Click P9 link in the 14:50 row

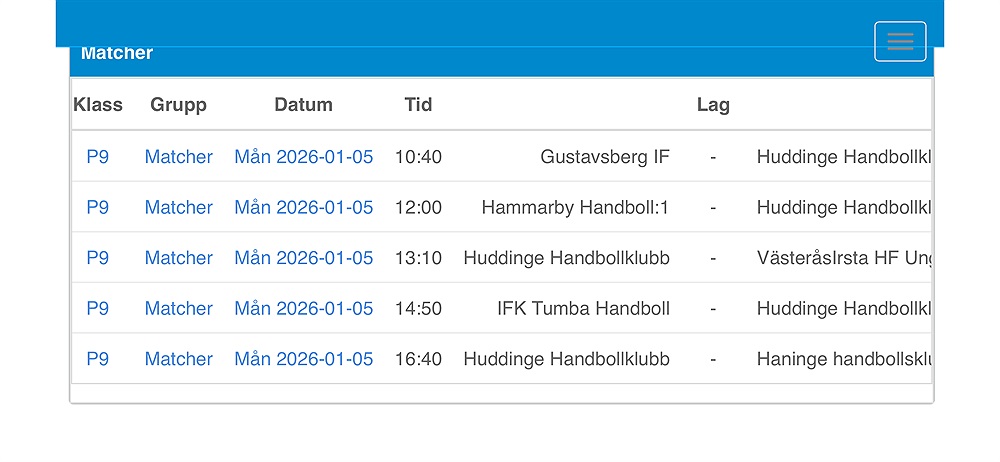[x=97, y=309]
